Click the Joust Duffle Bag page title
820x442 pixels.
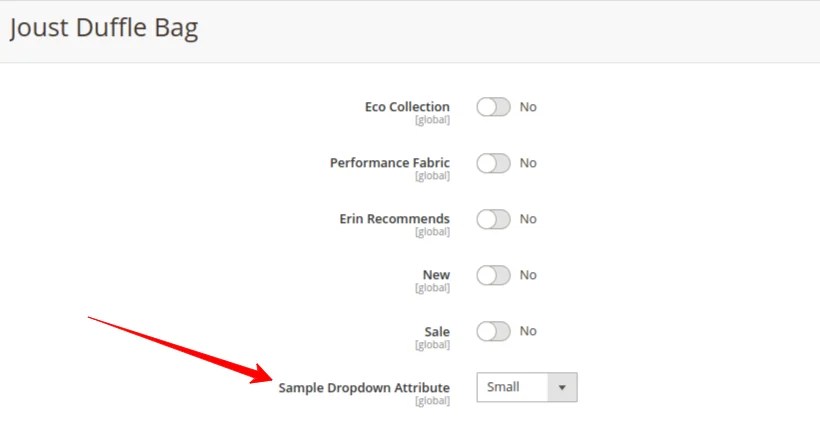point(104,28)
